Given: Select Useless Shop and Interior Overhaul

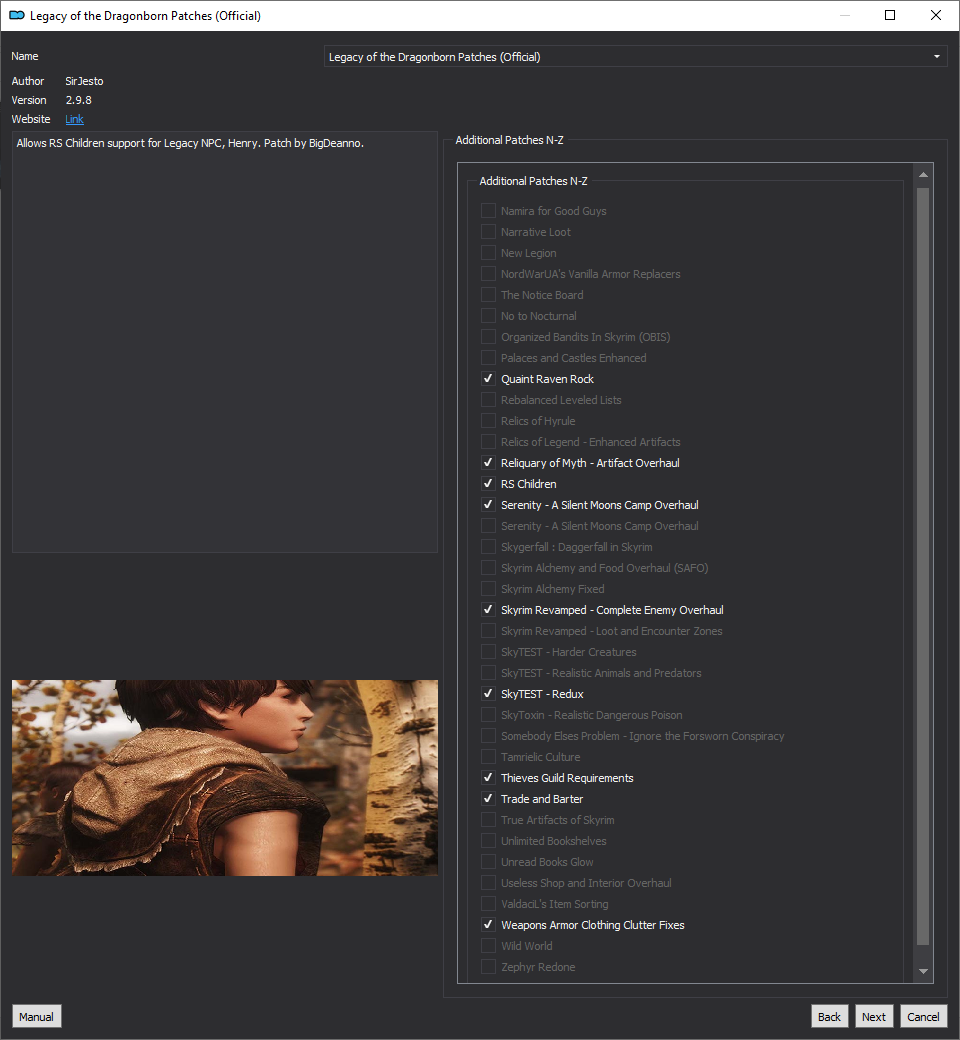Looking at the screenshot, I should pos(488,883).
